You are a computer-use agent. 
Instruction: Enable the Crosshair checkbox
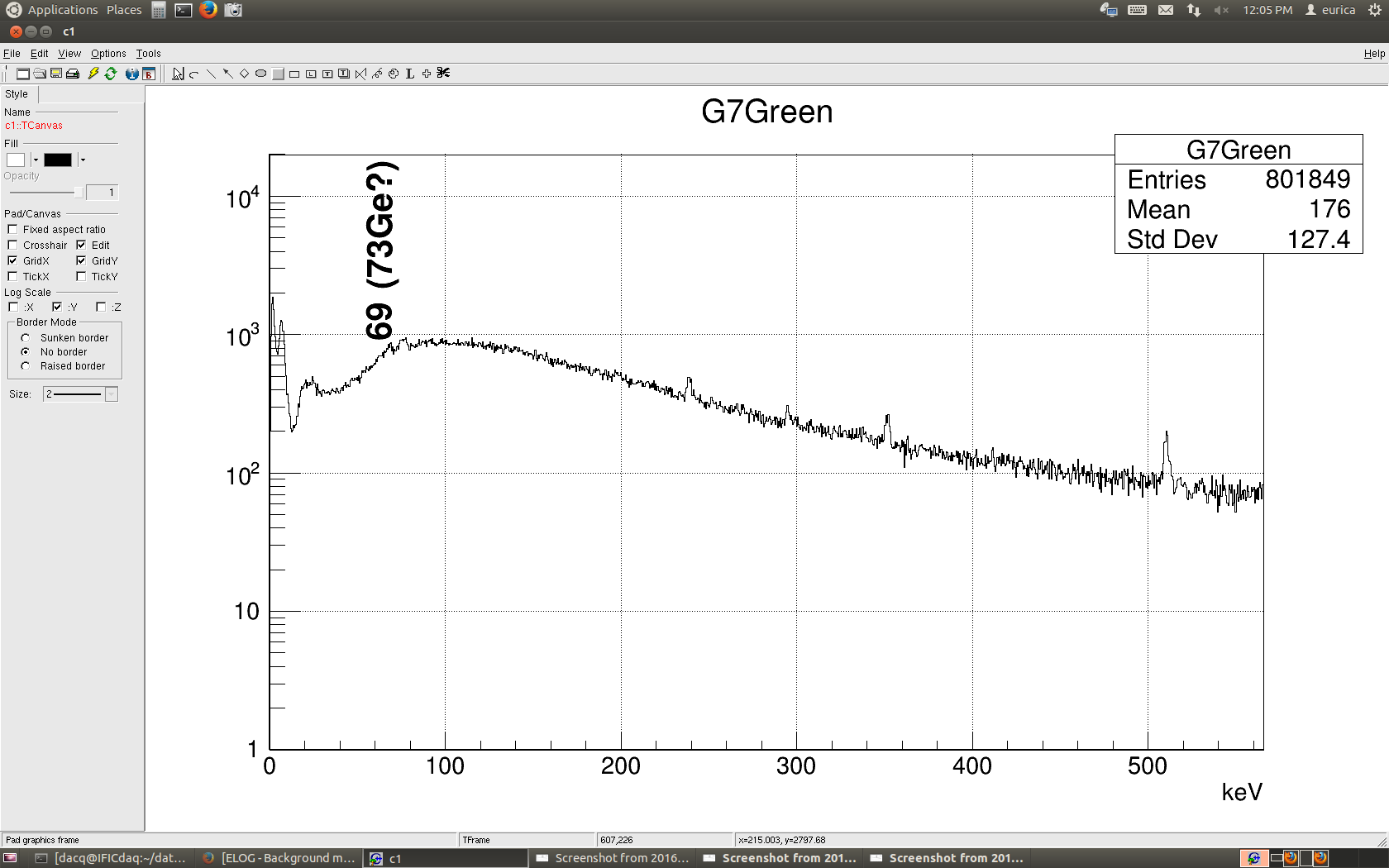[x=12, y=245]
